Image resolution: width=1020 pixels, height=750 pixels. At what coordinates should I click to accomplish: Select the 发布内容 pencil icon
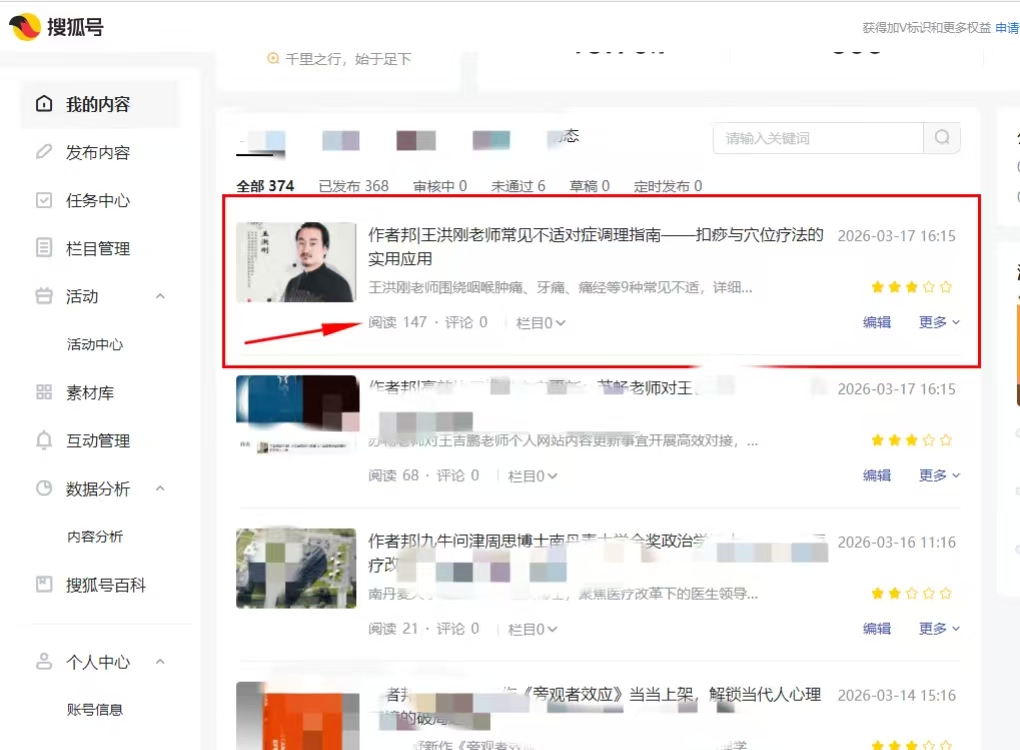tap(44, 152)
